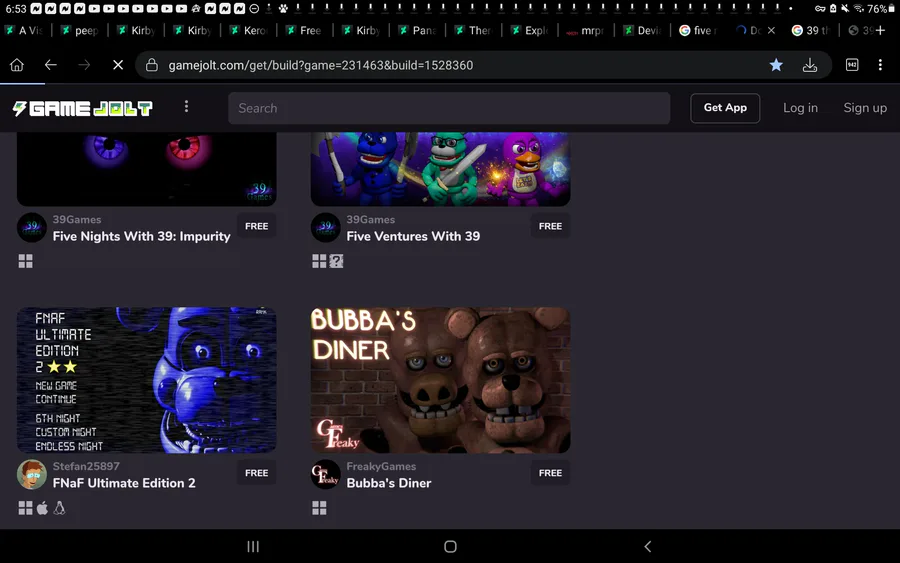Image resolution: width=900 pixels, height=563 pixels.
Task: Switch to the 'Kero' browser tab
Action: click(x=249, y=30)
